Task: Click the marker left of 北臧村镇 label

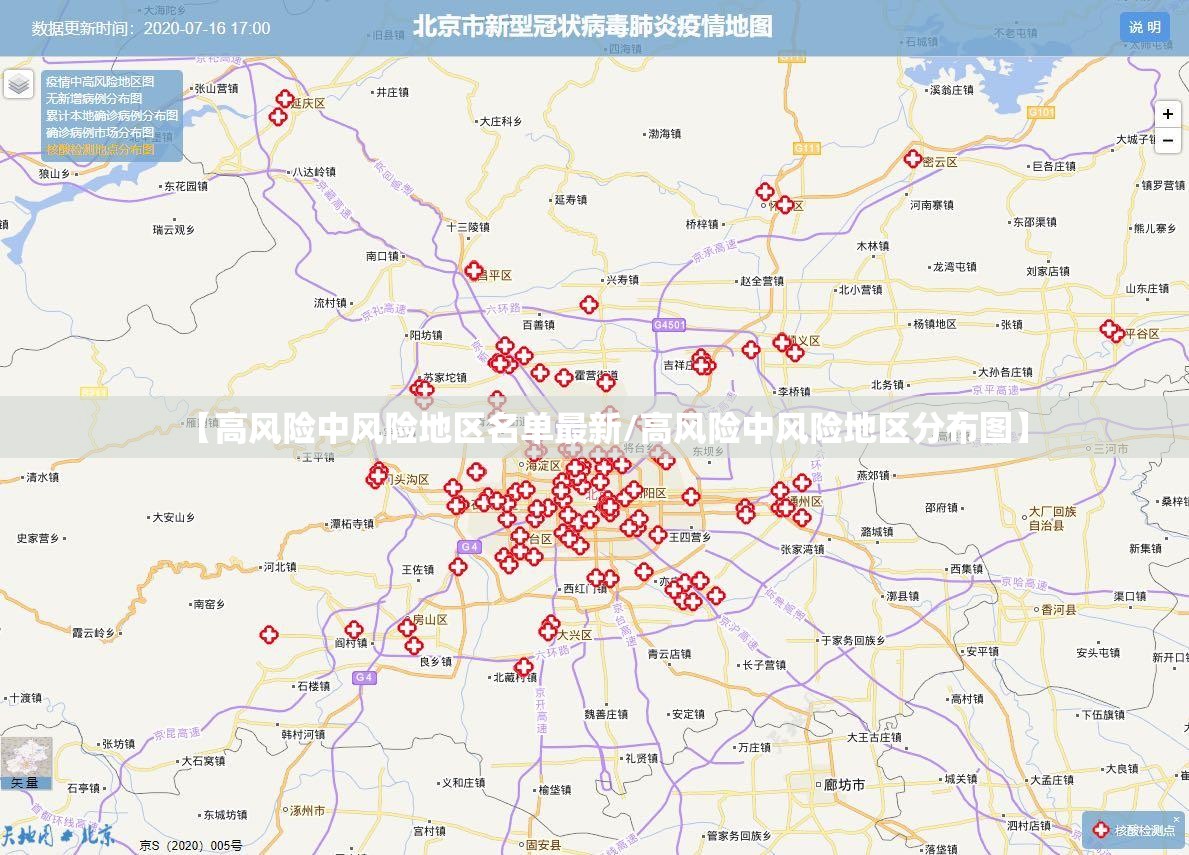Action: pos(524,667)
